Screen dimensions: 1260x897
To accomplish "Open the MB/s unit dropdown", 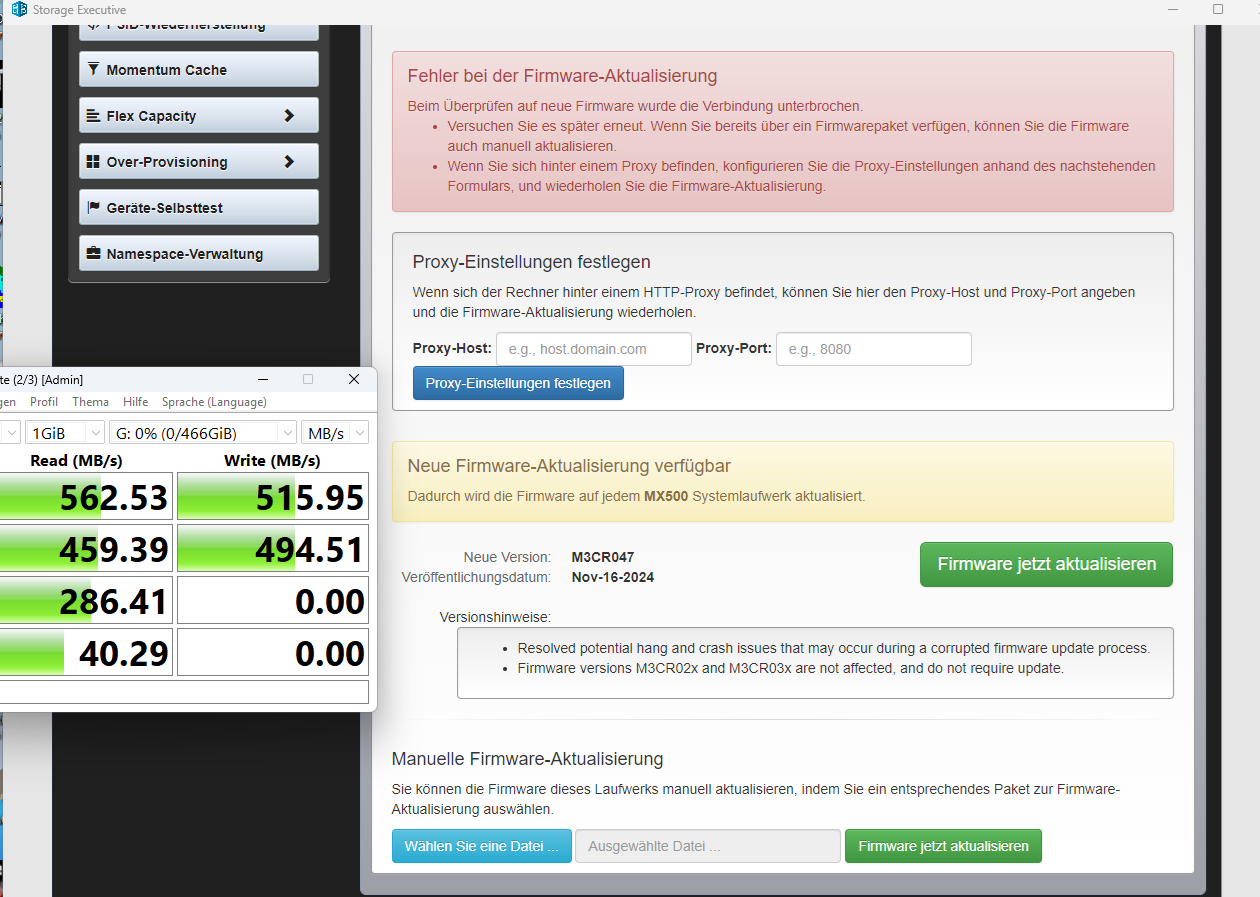I will click(x=335, y=433).
